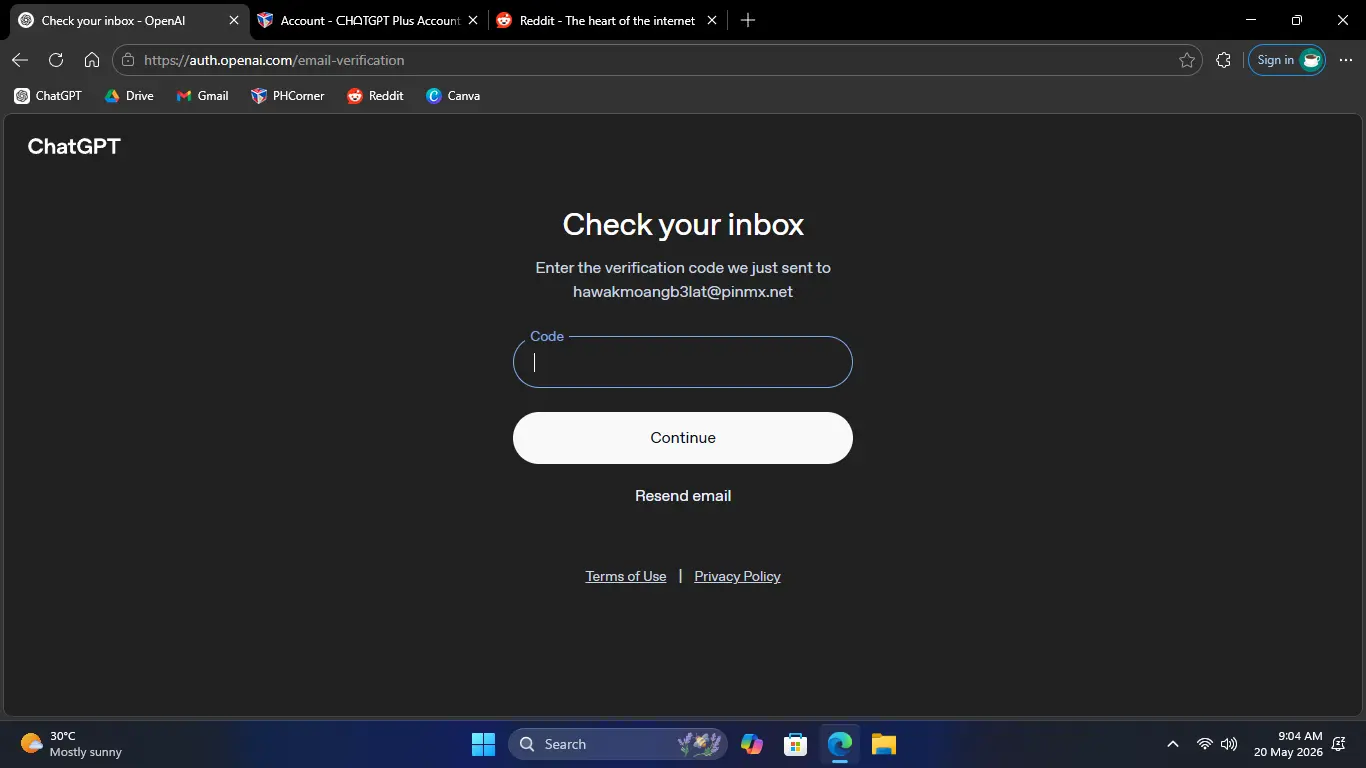
Task: Close the Check your inbox tab
Action: [x=234, y=20]
